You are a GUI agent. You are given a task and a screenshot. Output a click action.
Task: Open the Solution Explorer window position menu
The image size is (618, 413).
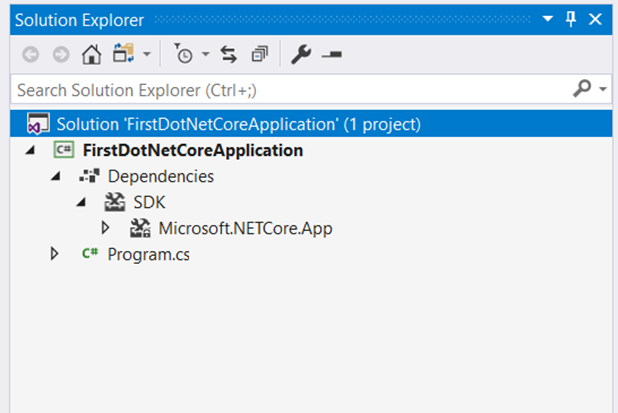click(x=547, y=19)
